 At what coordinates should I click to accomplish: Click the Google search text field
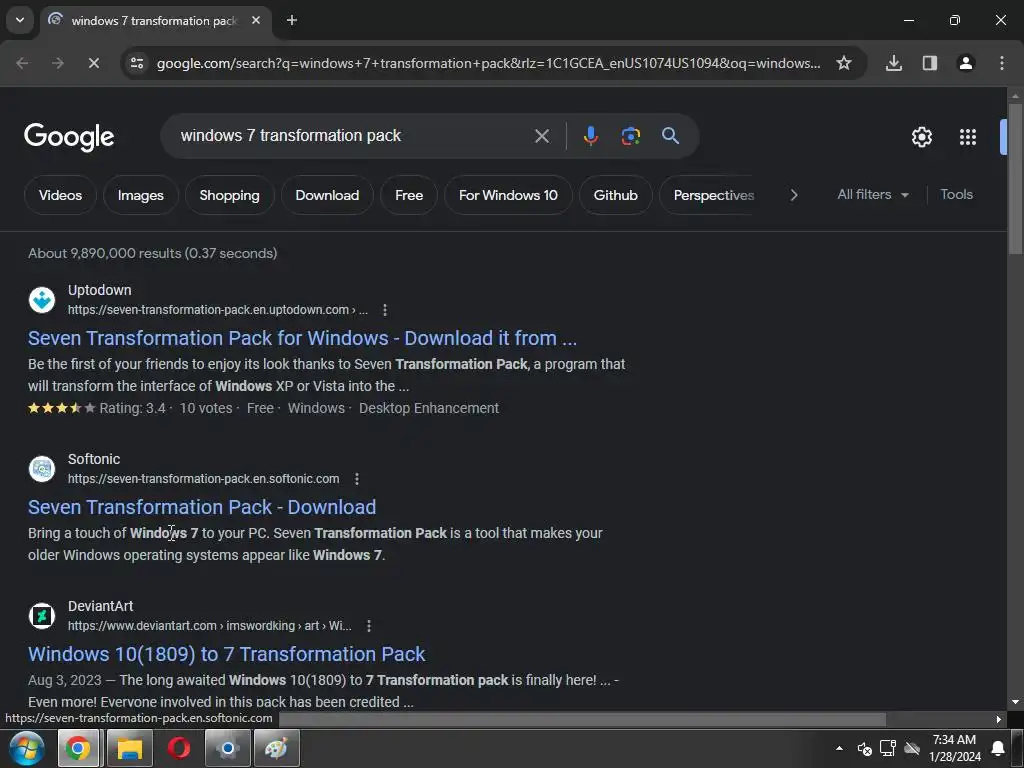[353, 136]
